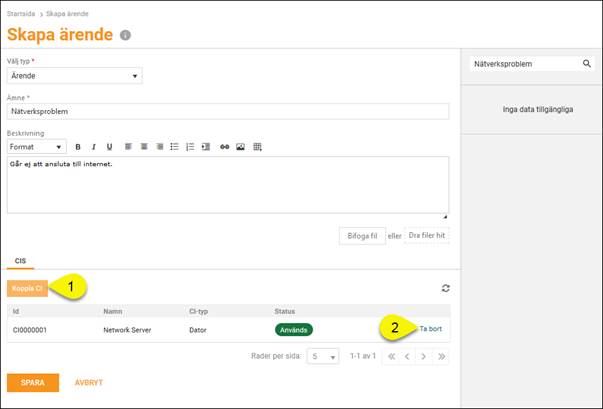Open the Format style dropdown
This screenshot has height=409, width=603.
(37, 147)
